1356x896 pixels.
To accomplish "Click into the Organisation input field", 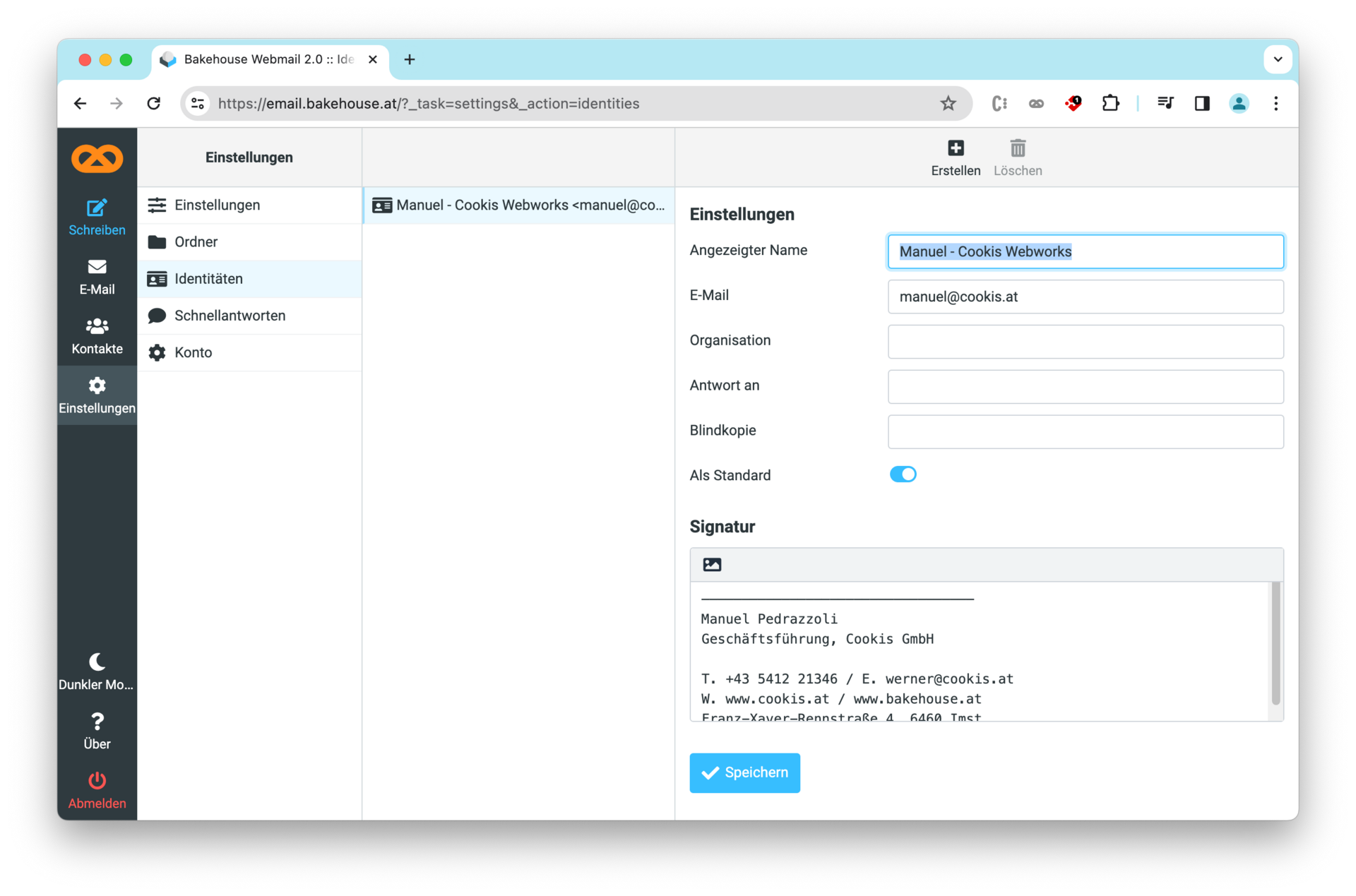I will [1085, 342].
